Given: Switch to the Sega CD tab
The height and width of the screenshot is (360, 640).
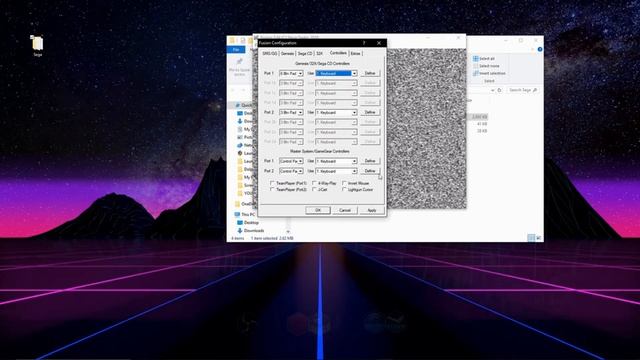Looking at the screenshot, I should coord(305,53).
